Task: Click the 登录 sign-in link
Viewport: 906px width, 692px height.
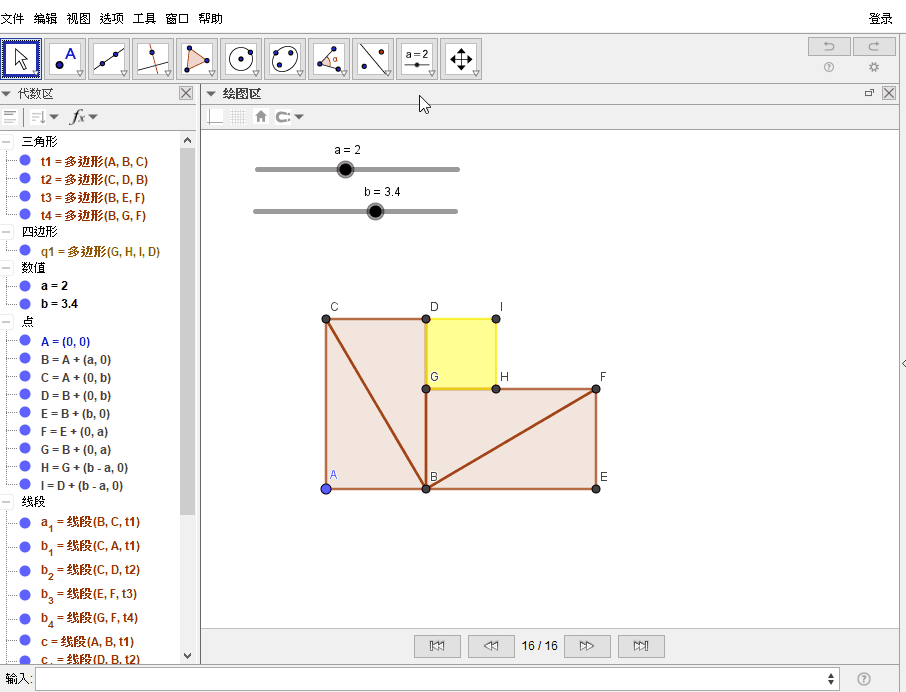Action: point(880,18)
